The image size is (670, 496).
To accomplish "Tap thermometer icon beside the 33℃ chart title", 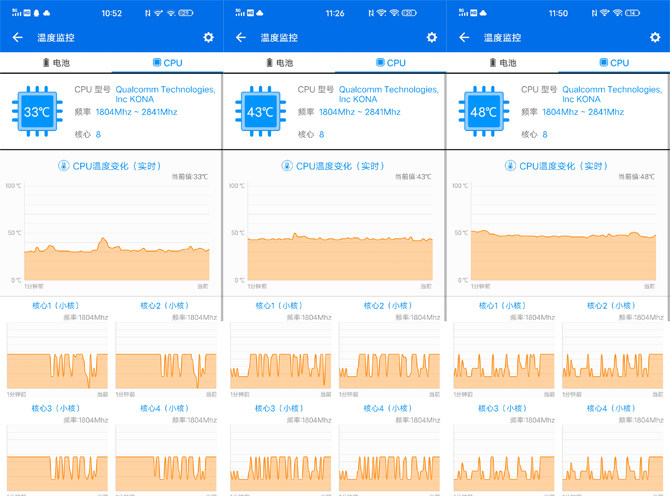I will [64, 166].
